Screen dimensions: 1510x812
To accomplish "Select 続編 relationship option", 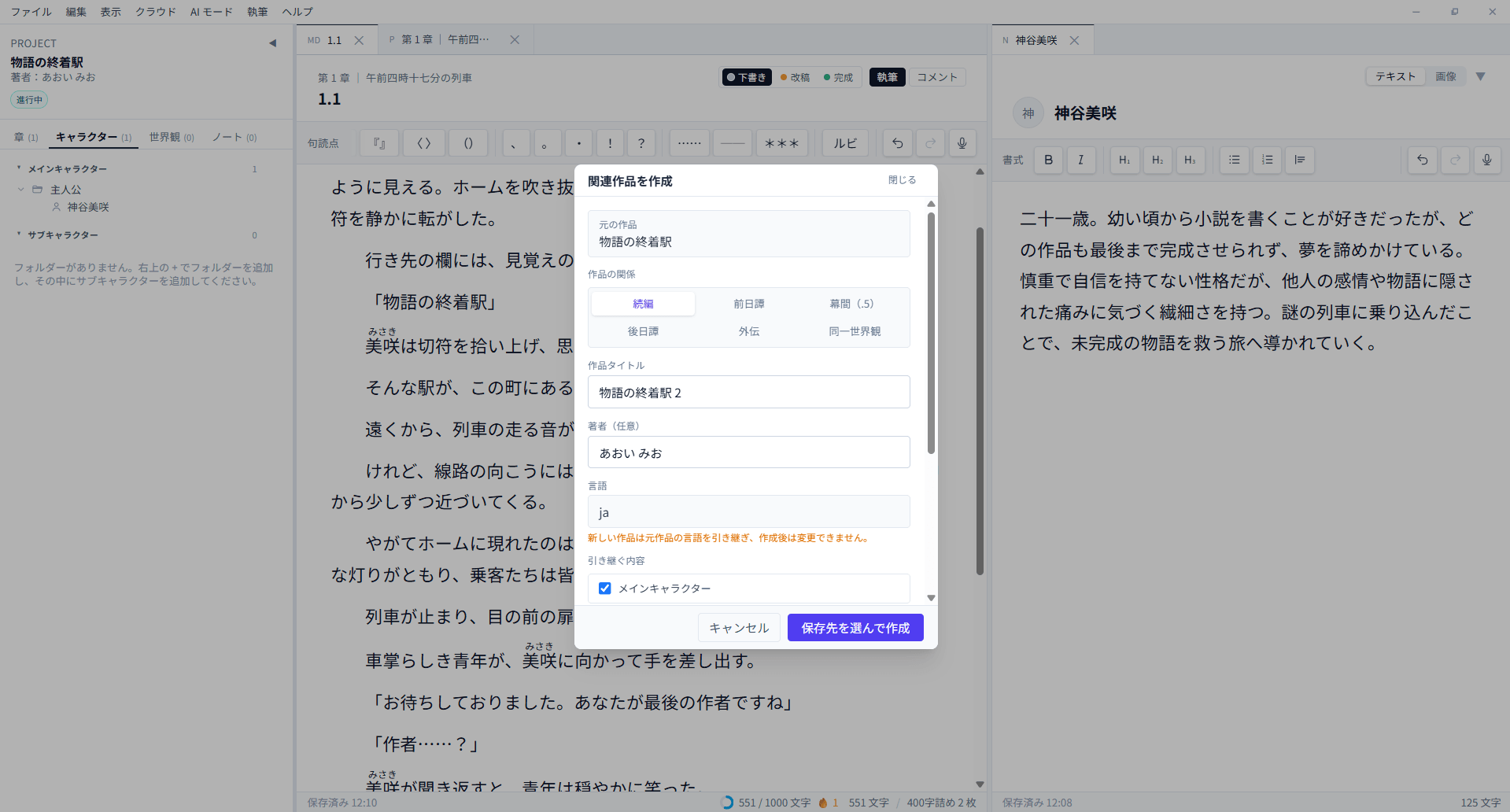I will pyautogui.click(x=643, y=304).
